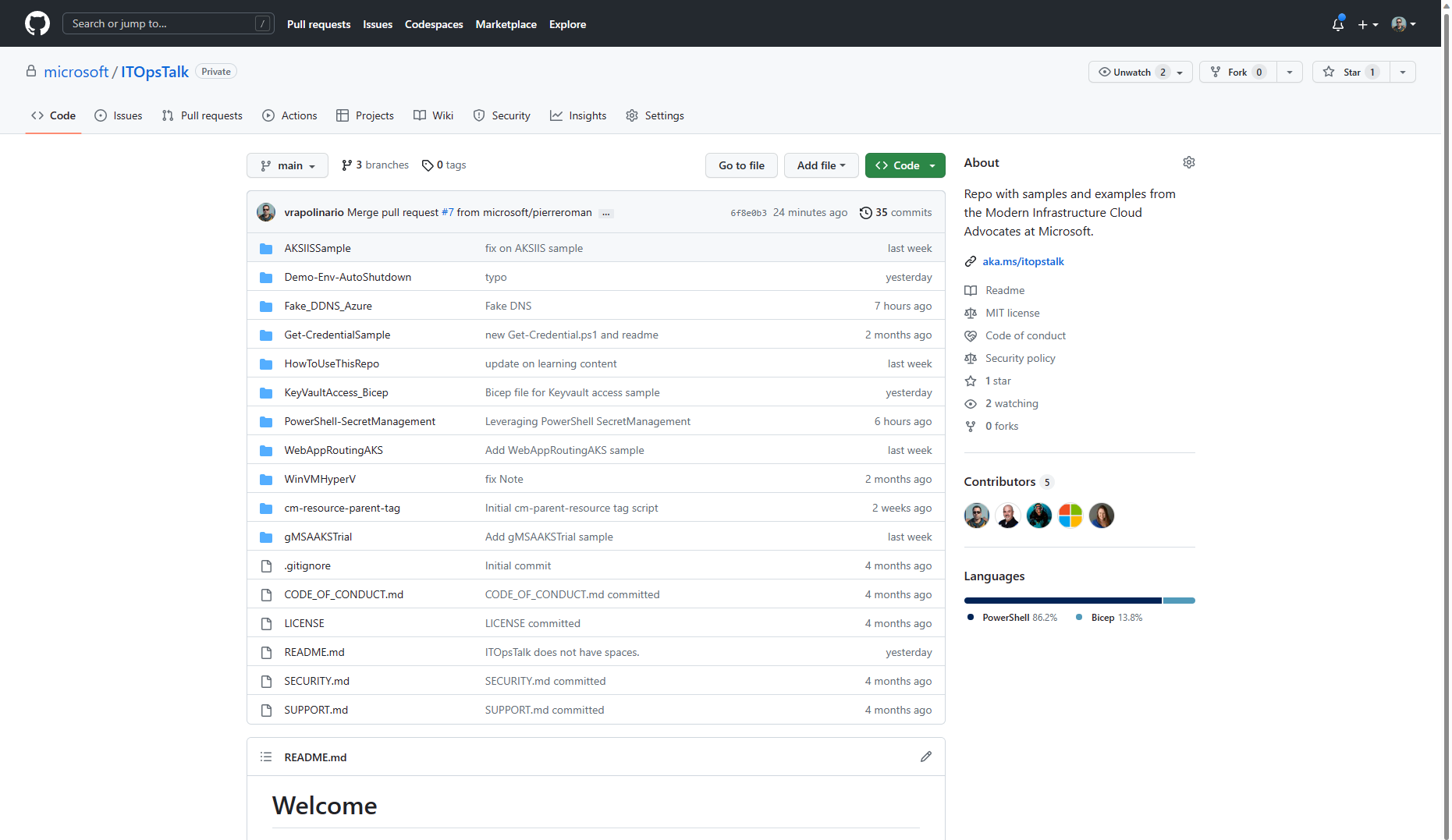Open the README.md file
Image resolution: width=1452 pixels, height=840 pixels.
coord(314,652)
